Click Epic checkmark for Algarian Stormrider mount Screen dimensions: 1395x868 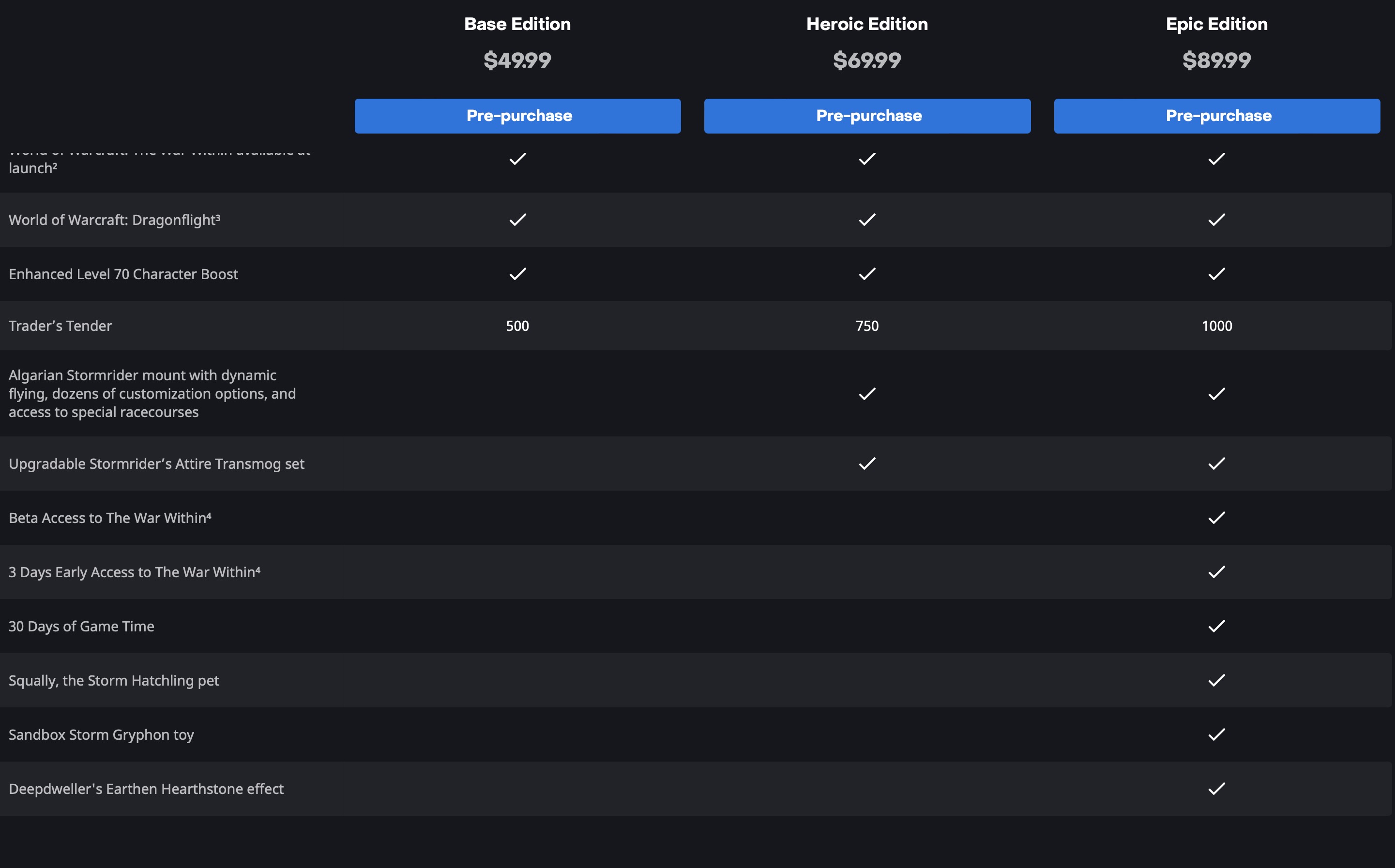pos(1217,394)
